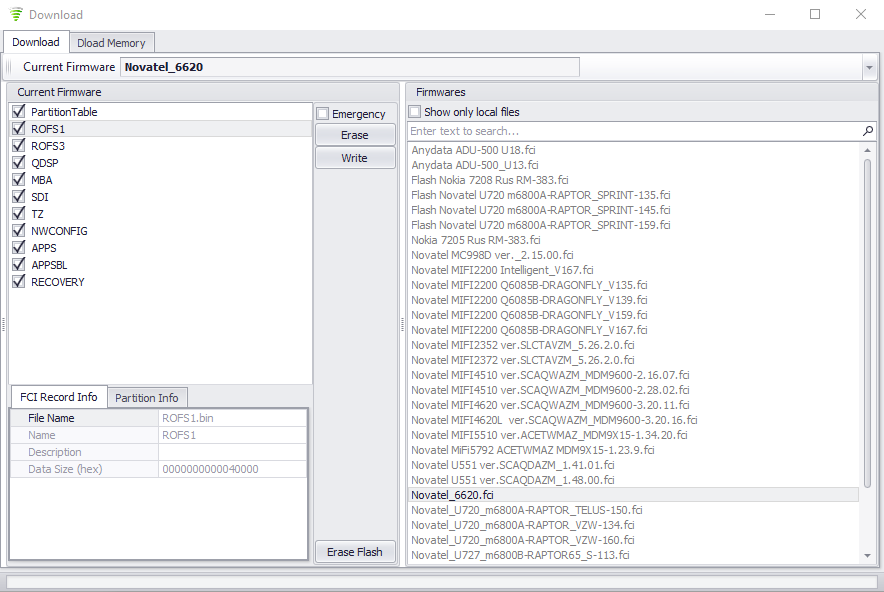Screen dimensions: 884x592
Task: Select Novatel MIFI4510 MDM9600-2.16.07.fci
Action: point(550,375)
